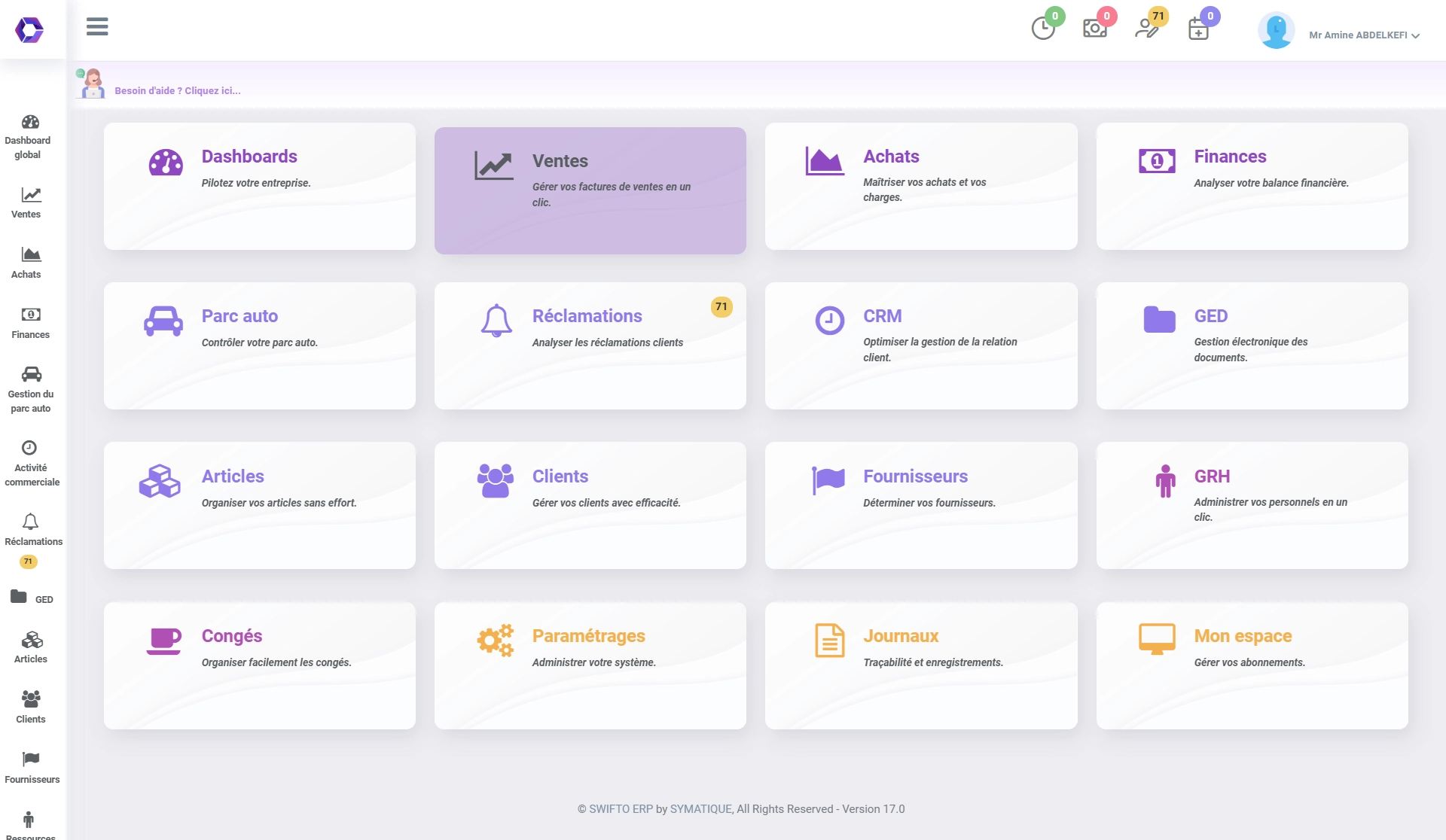
Task: Open the Clients card title
Action: 560,476
